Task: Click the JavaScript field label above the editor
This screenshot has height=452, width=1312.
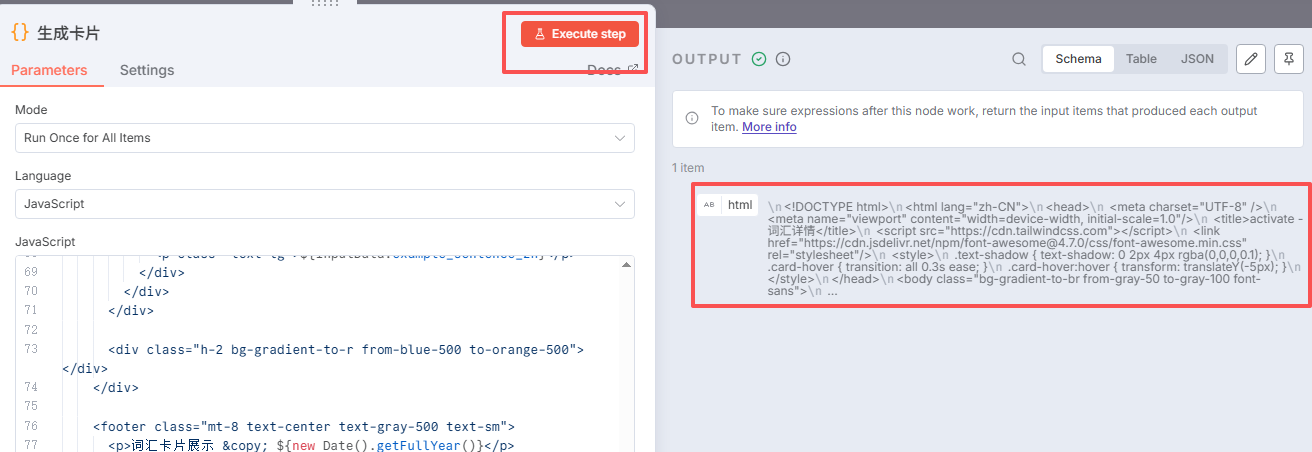Action: [45, 242]
